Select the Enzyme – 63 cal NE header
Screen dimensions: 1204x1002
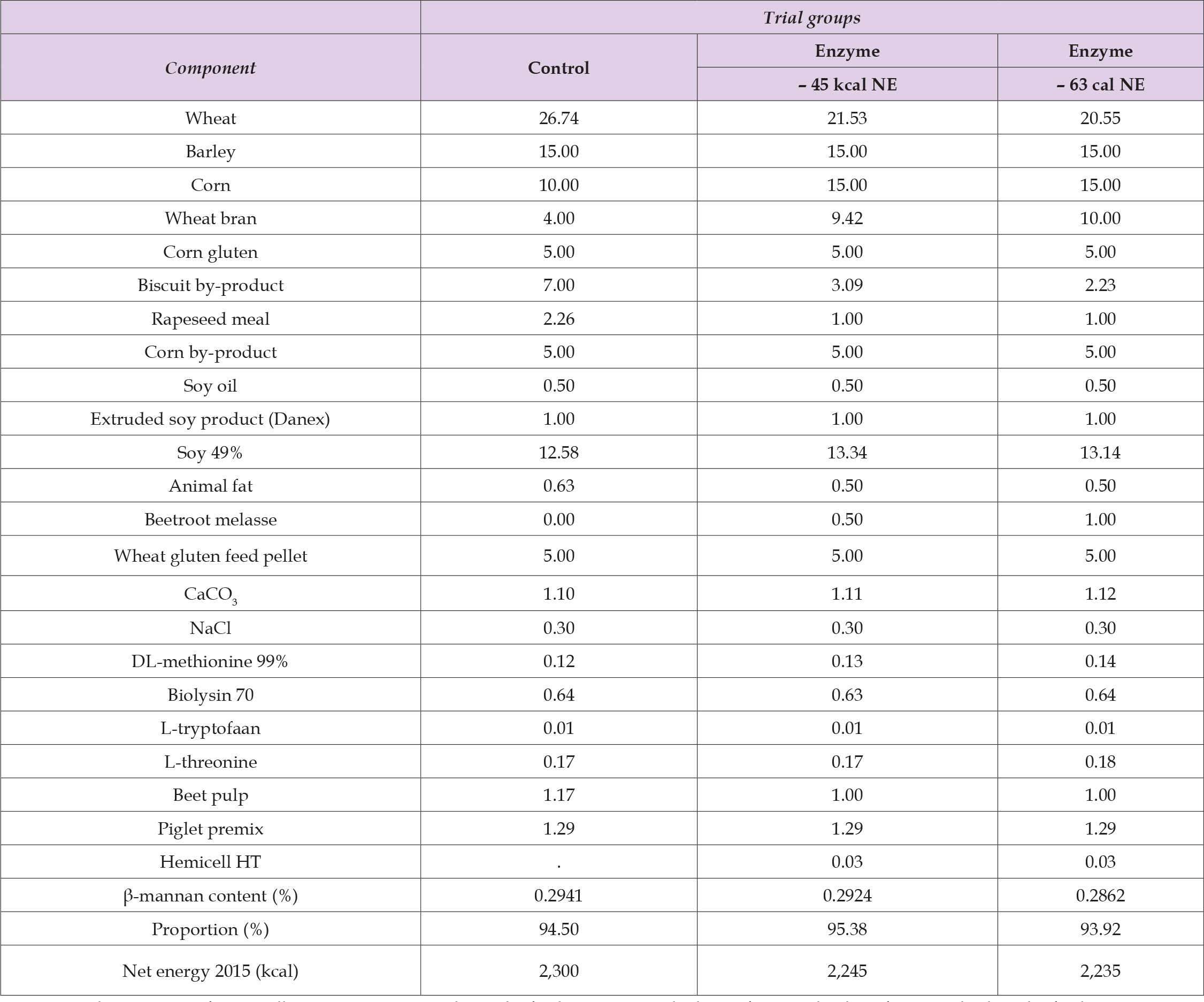click(1100, 68)
